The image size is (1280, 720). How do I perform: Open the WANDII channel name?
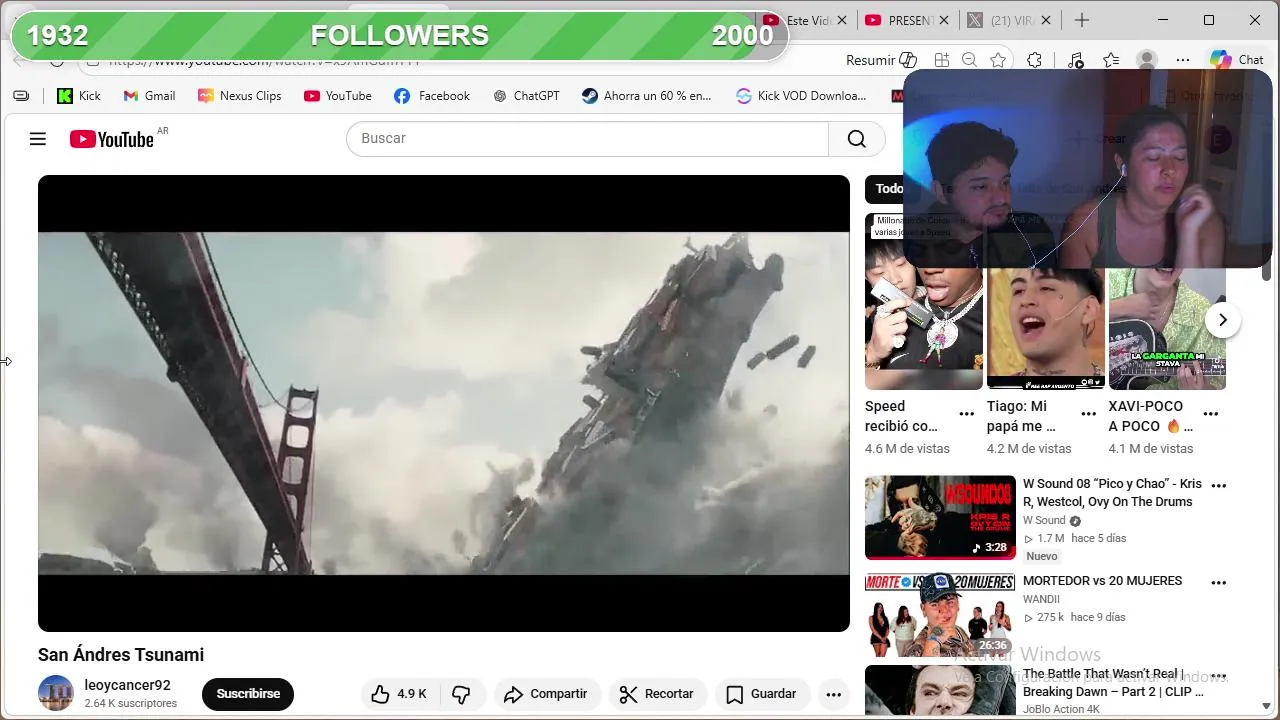coord(1041,599)
